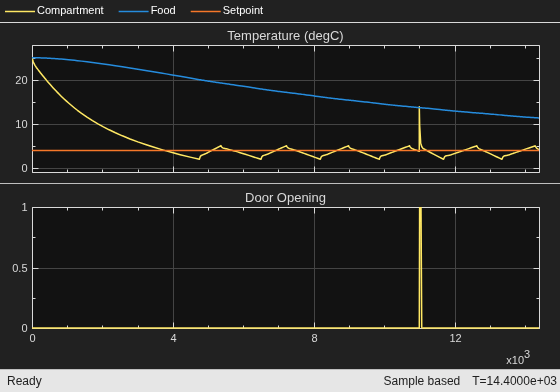Click the y-axis label 20 on temperature plot
Viewport: 560px width, 392px height.
(x=21, y=80)
